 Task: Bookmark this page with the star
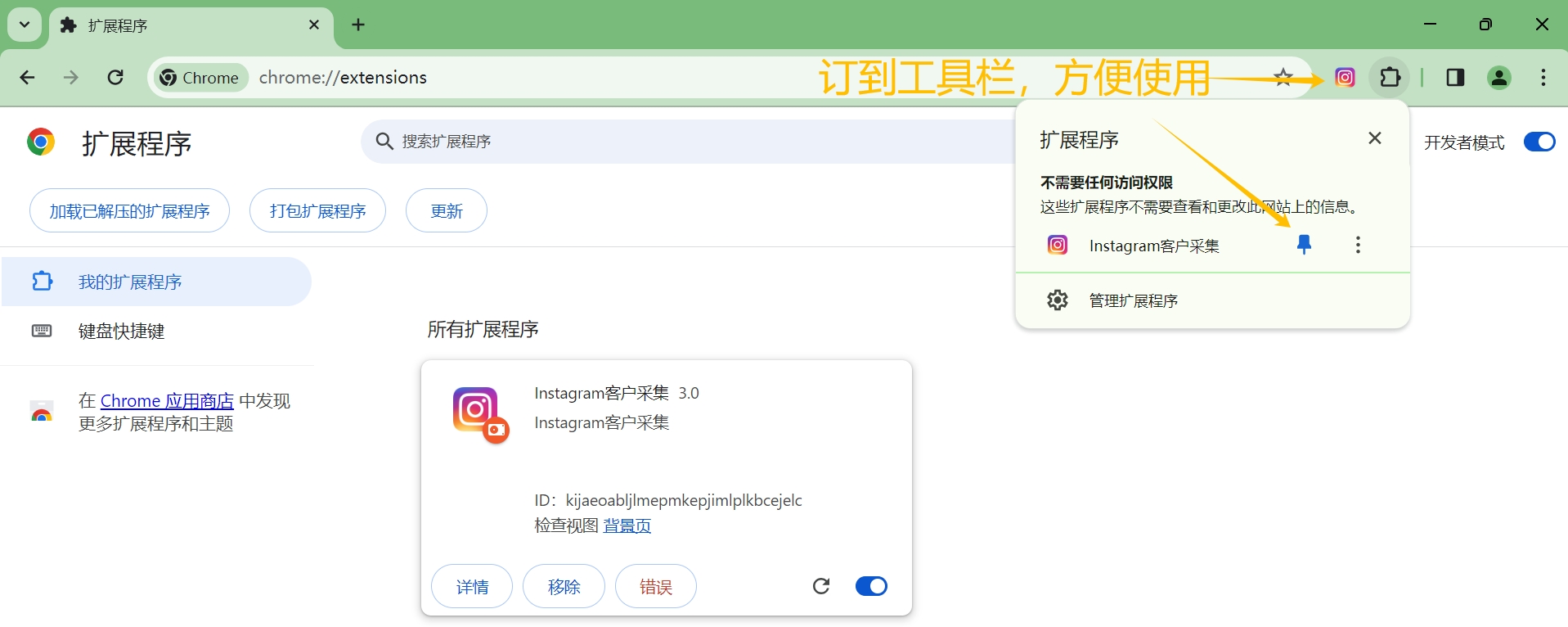1283,78
